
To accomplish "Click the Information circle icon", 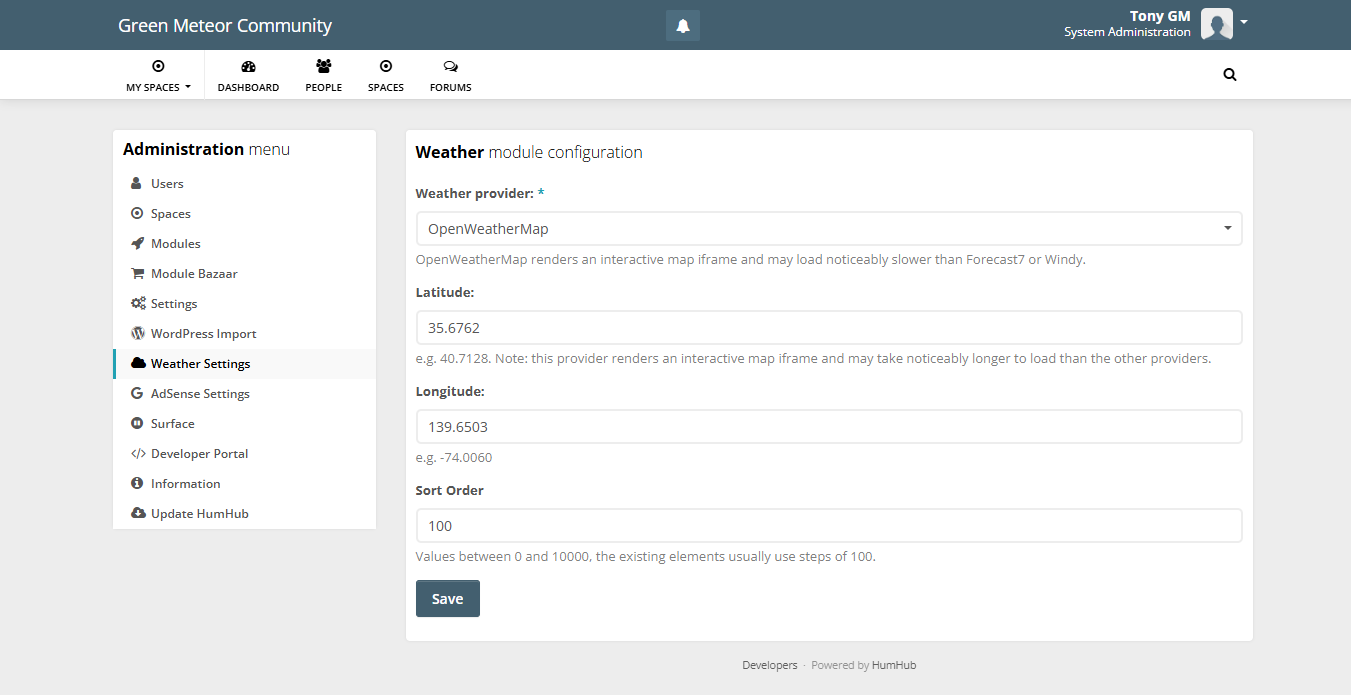I will click(137, 484).
